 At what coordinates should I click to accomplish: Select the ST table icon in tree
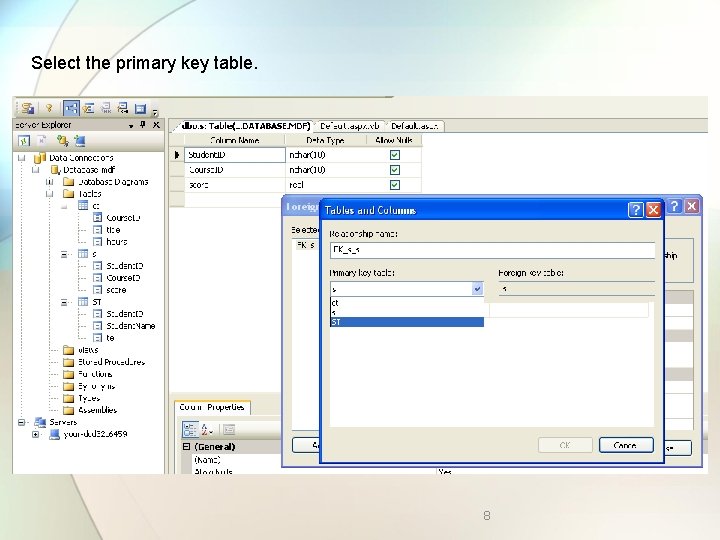pyautogui.click(x=83, y=302)
